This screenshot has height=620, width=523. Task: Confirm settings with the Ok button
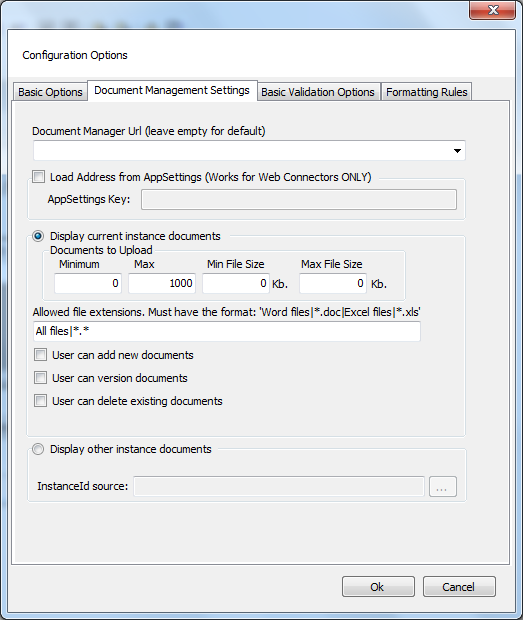378,586
